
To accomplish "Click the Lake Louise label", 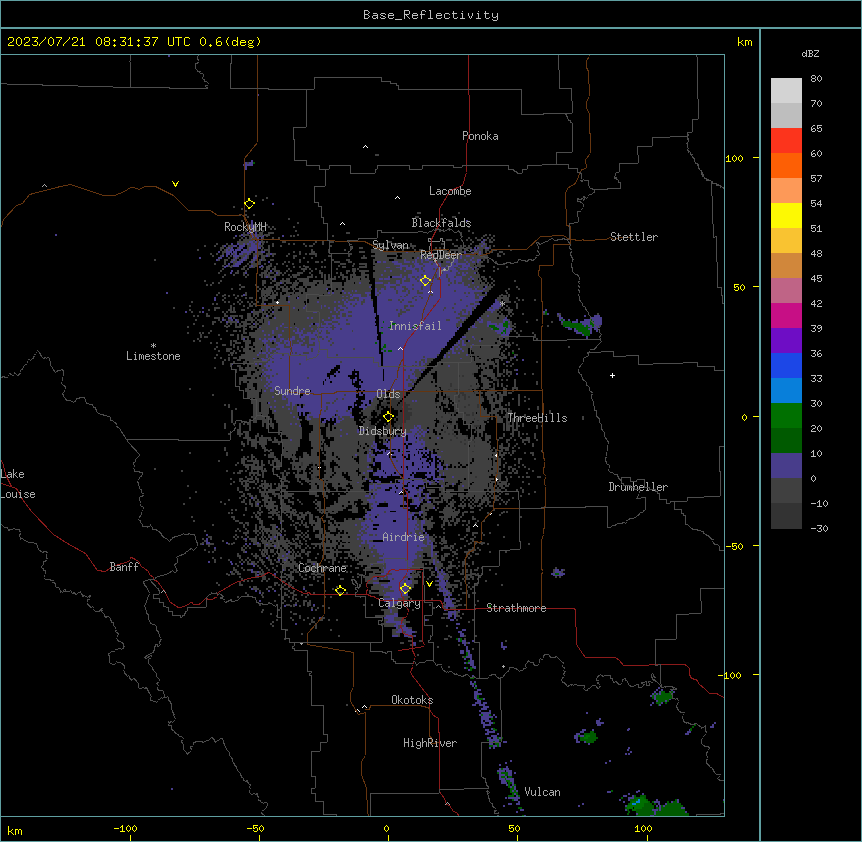I will point(18,484).
